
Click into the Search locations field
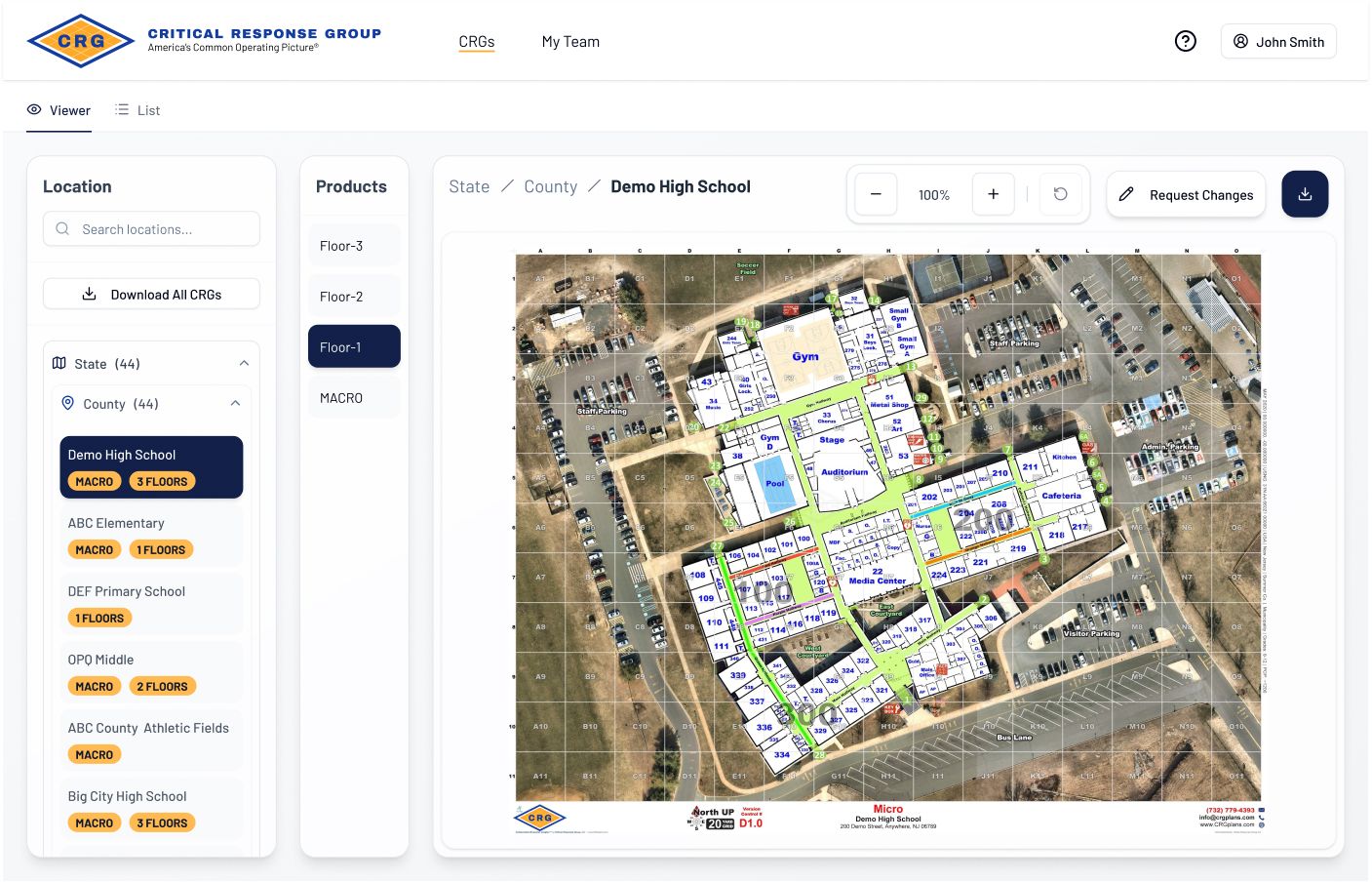(x=151, y=229)
